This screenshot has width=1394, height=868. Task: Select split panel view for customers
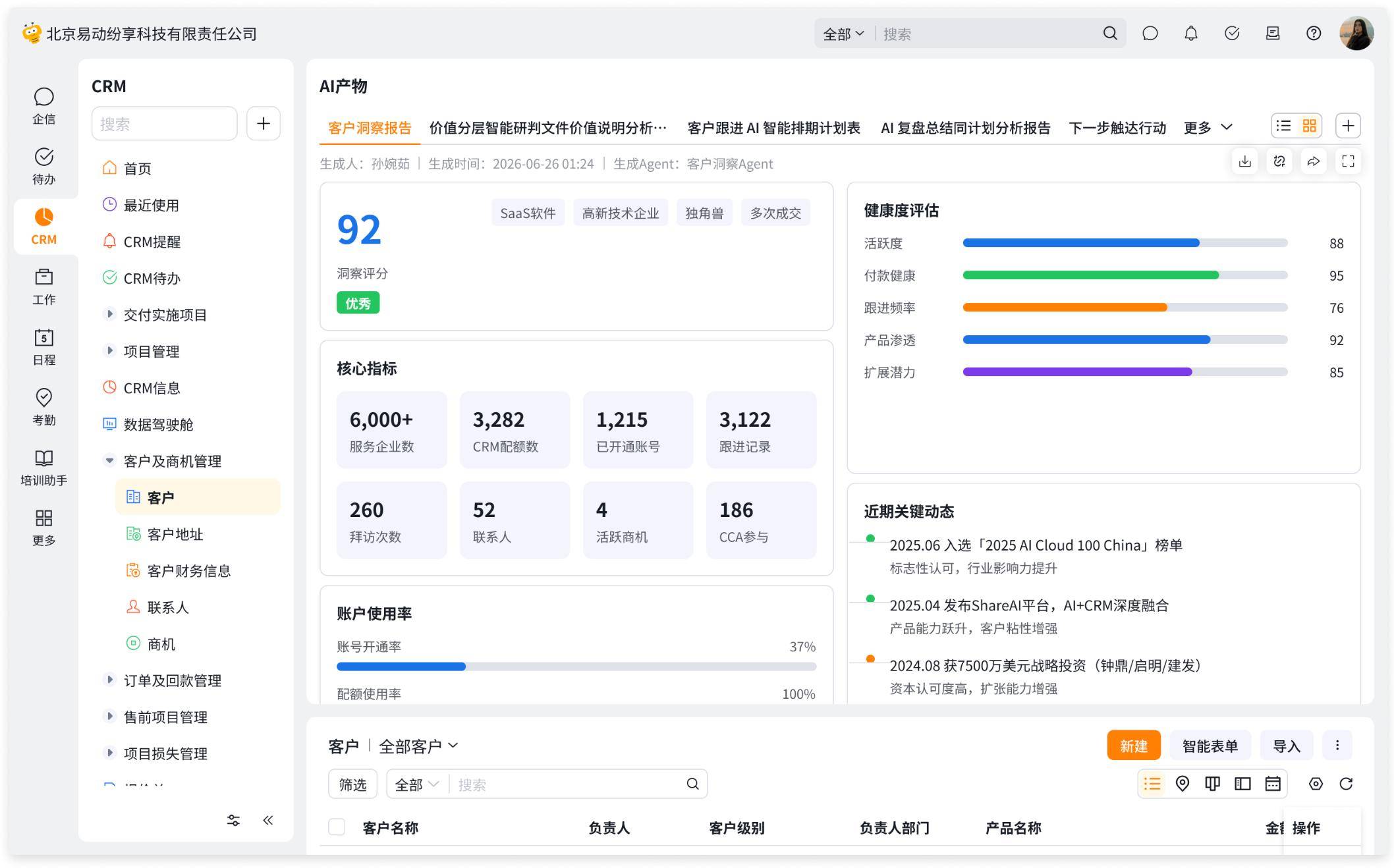click(1242, 784)
